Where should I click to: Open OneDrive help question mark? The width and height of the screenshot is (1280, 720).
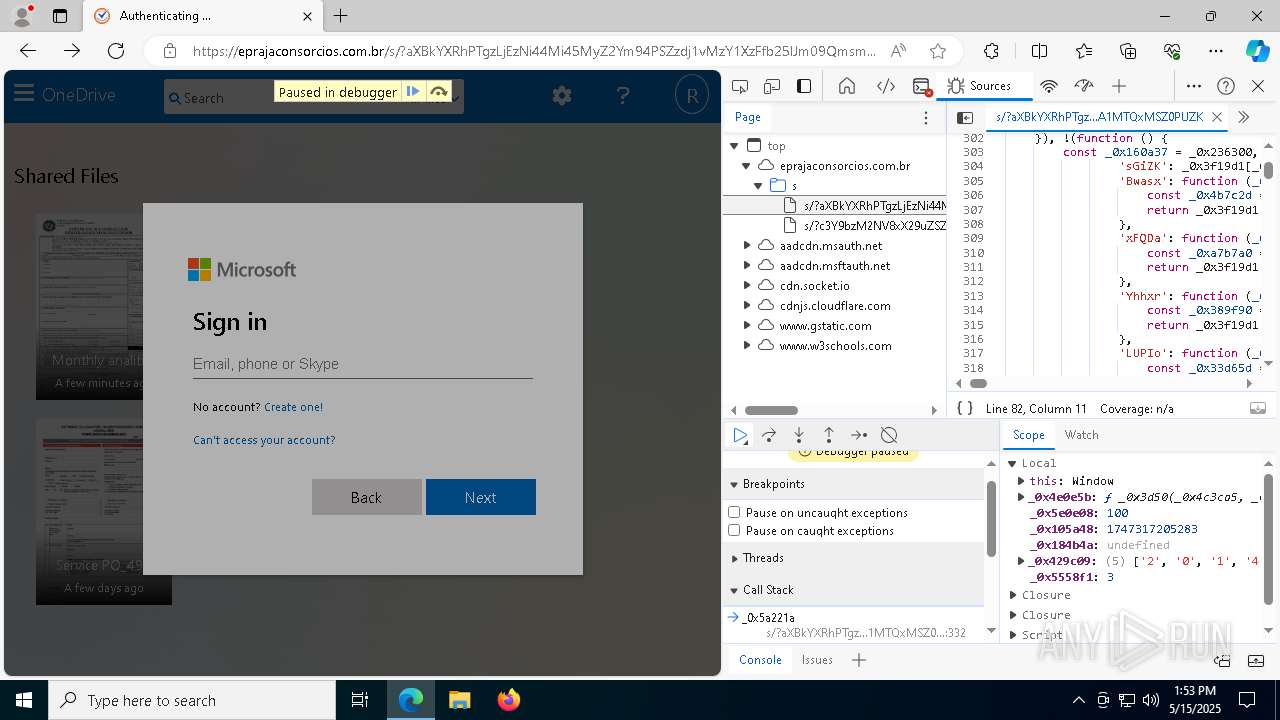(x=623, y=95)
